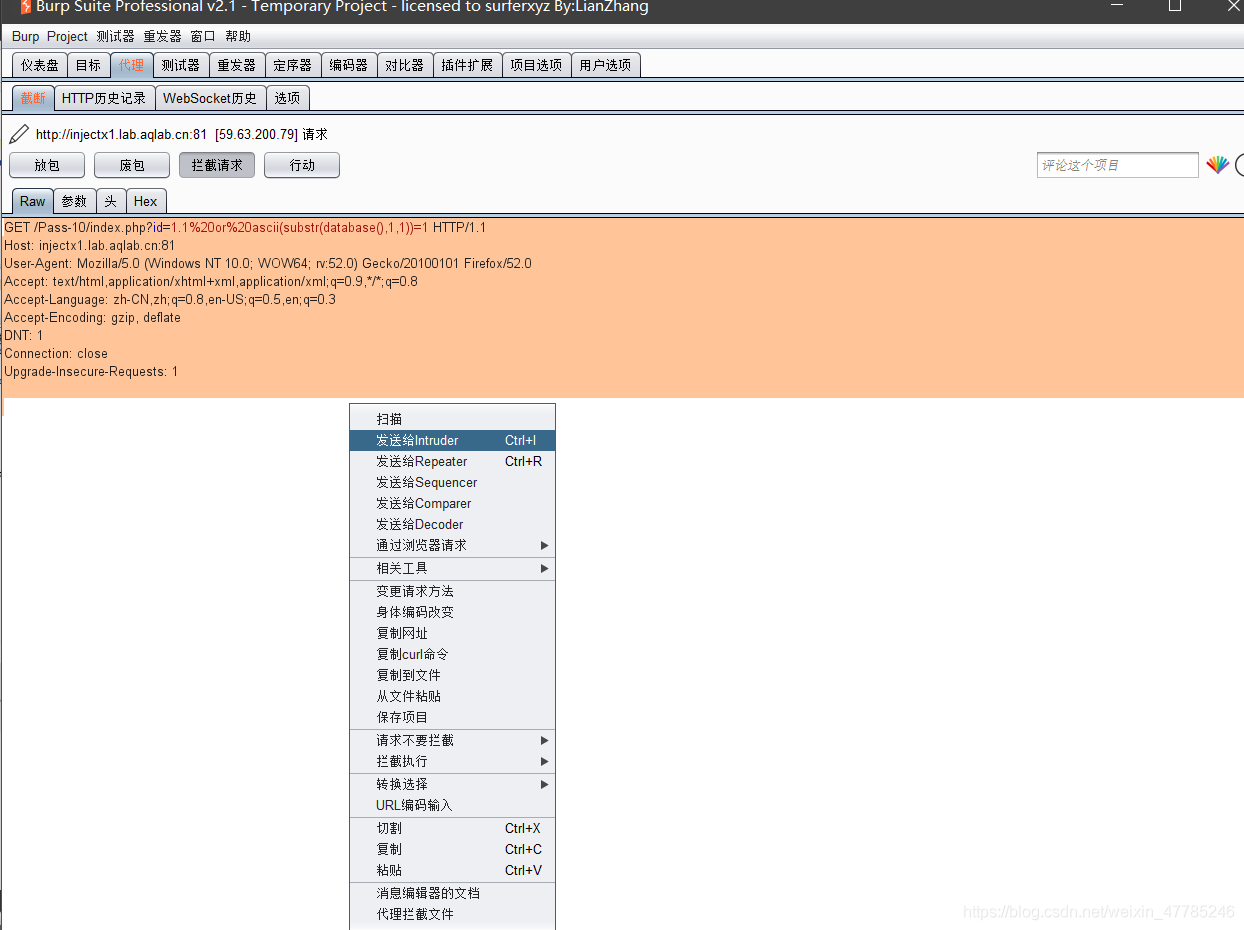The height and width of the screenshot is (930, 1244).
Task: Choose 粘贴 (Ctrl+V) in context menu
Action: click(x=452, y=870)
